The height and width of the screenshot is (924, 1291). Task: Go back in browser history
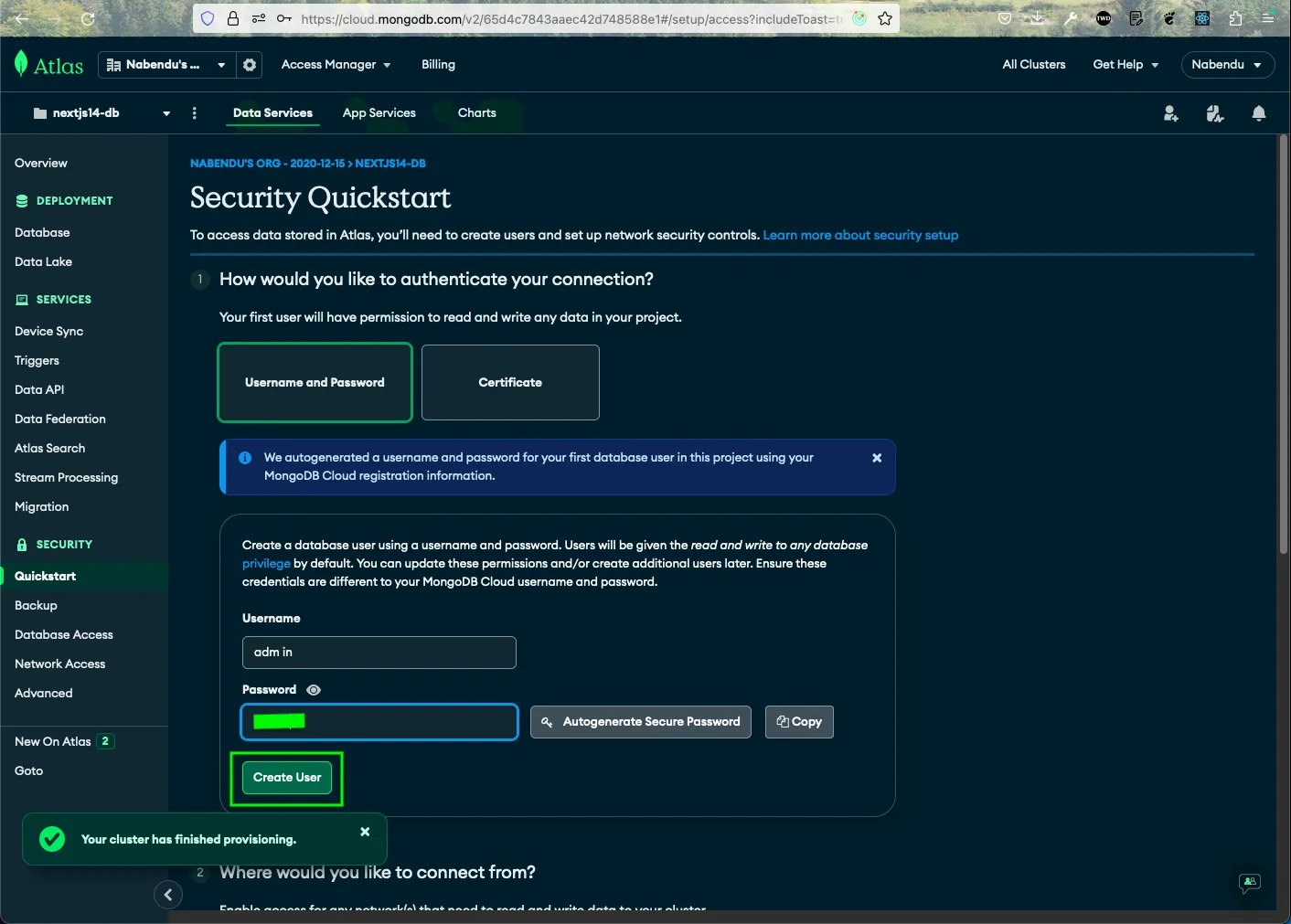coord(22,18)
